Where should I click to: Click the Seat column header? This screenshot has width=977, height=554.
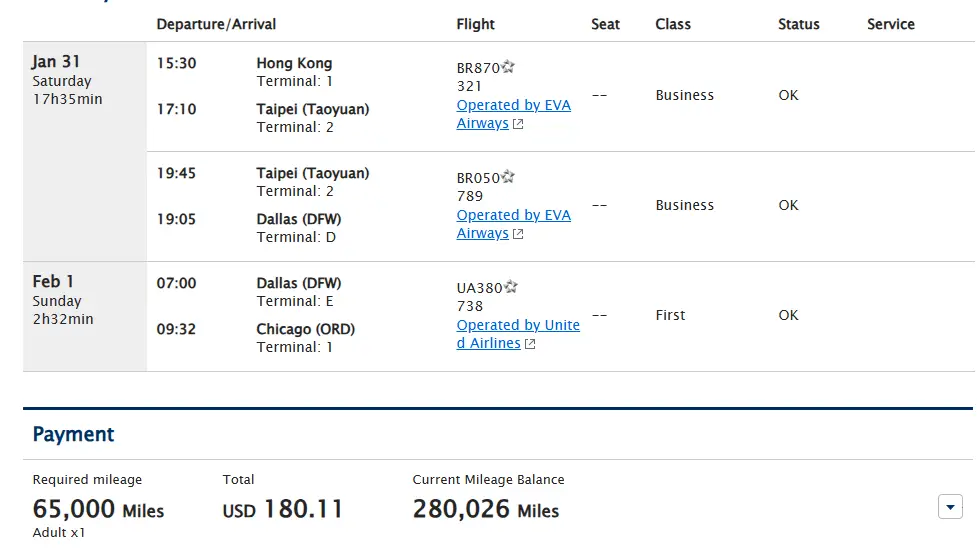pyautogui.click(x=605, y=24)
